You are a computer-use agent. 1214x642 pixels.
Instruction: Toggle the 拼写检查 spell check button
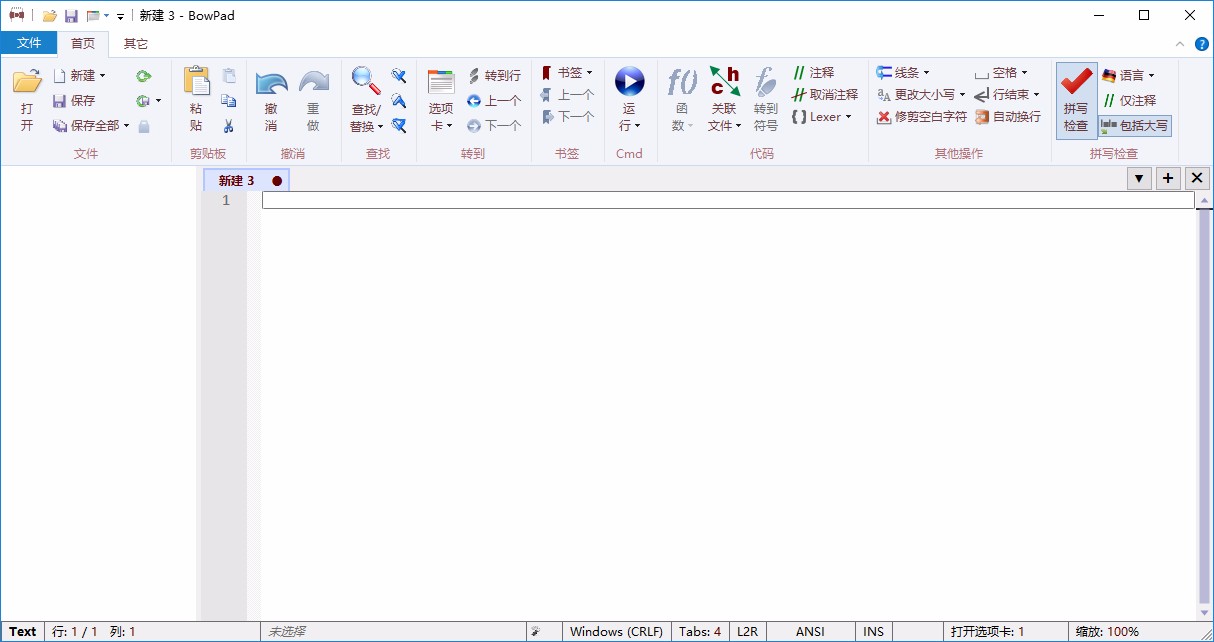[x=1076, y=99]
